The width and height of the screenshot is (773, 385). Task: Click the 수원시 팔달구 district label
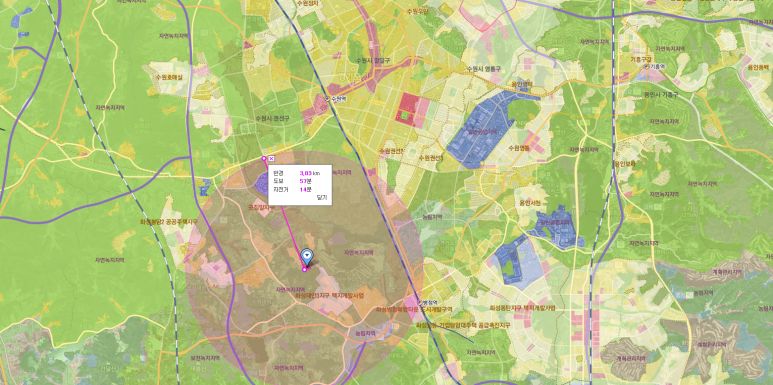coord(372,60)
